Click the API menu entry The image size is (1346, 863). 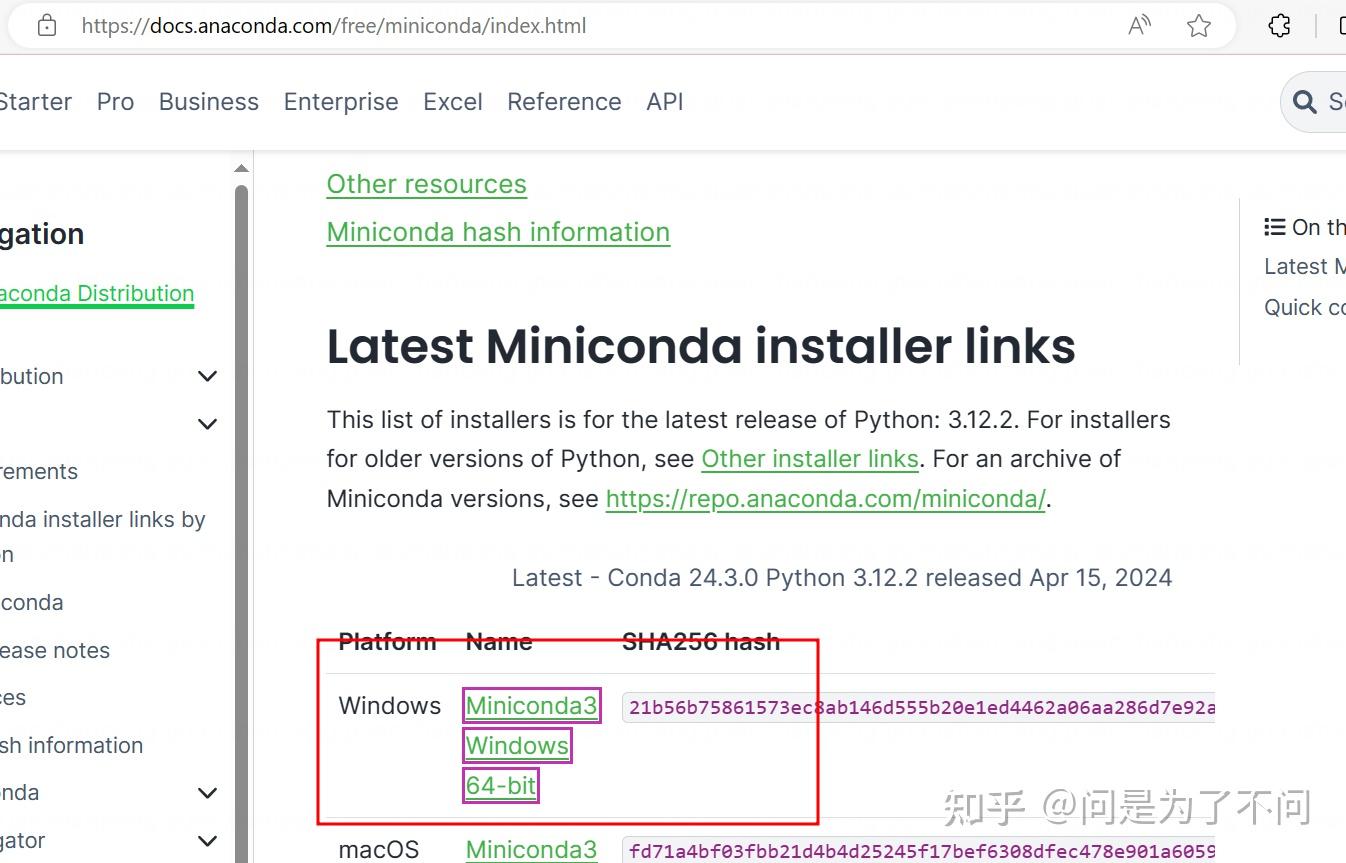(664, 101)
